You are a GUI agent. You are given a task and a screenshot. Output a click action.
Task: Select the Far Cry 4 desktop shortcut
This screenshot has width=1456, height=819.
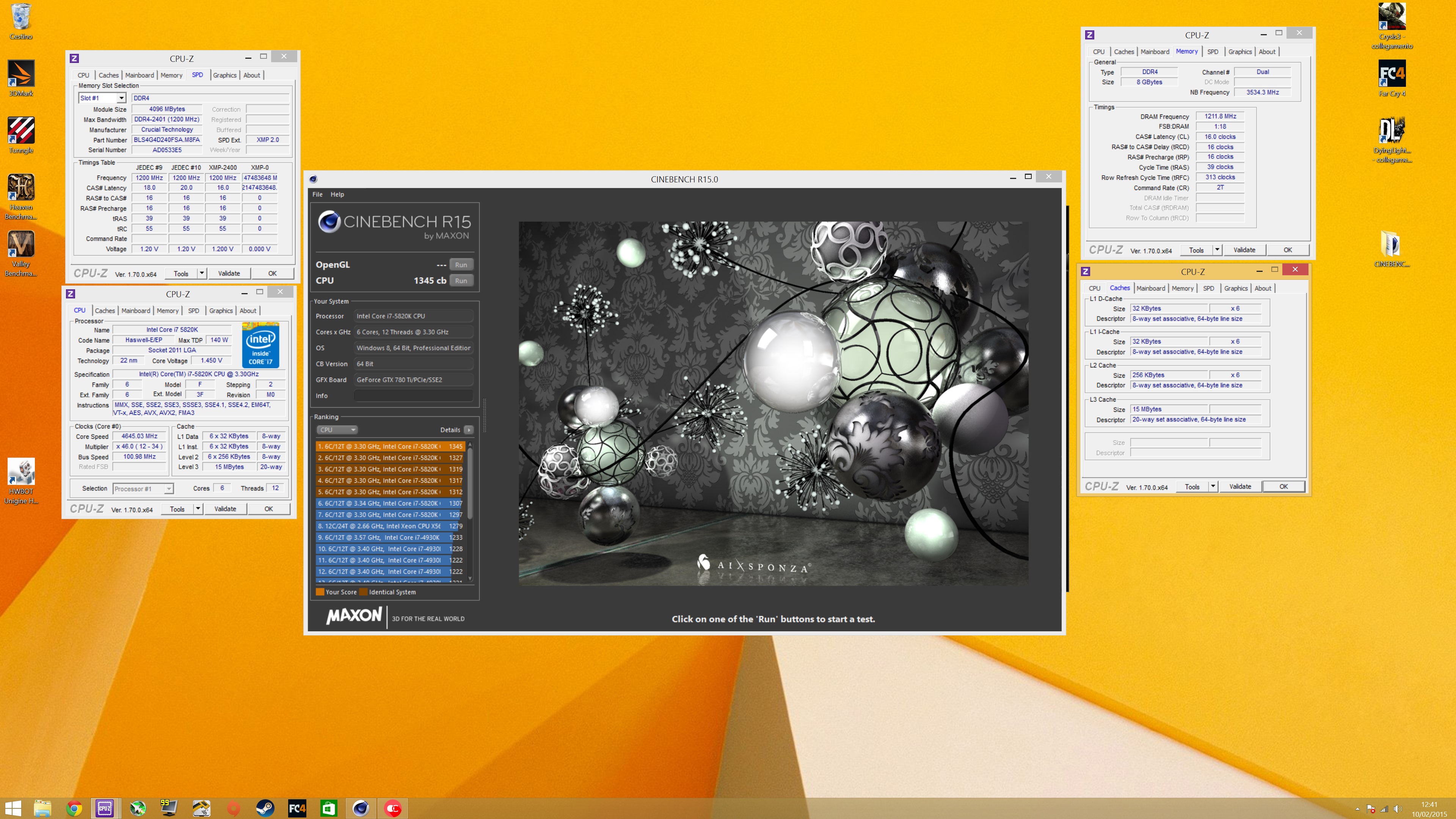click(1392, 78)
